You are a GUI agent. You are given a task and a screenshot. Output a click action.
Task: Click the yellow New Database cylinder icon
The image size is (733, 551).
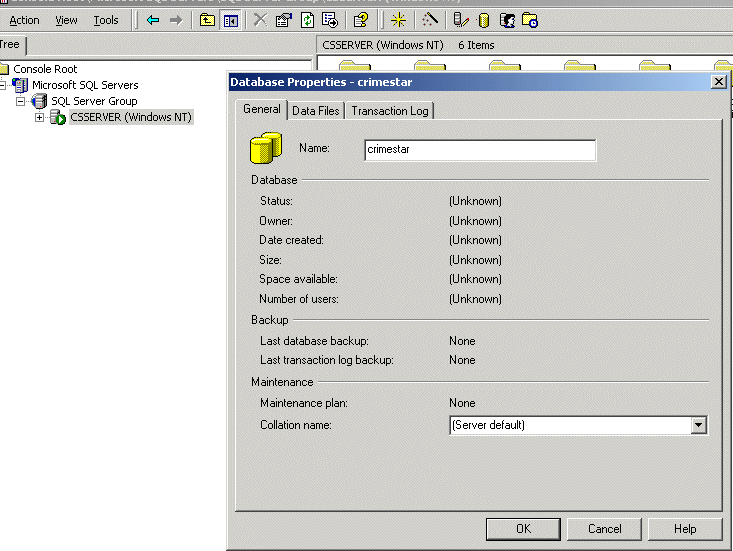pyautogui.click(x=484, y=20)
